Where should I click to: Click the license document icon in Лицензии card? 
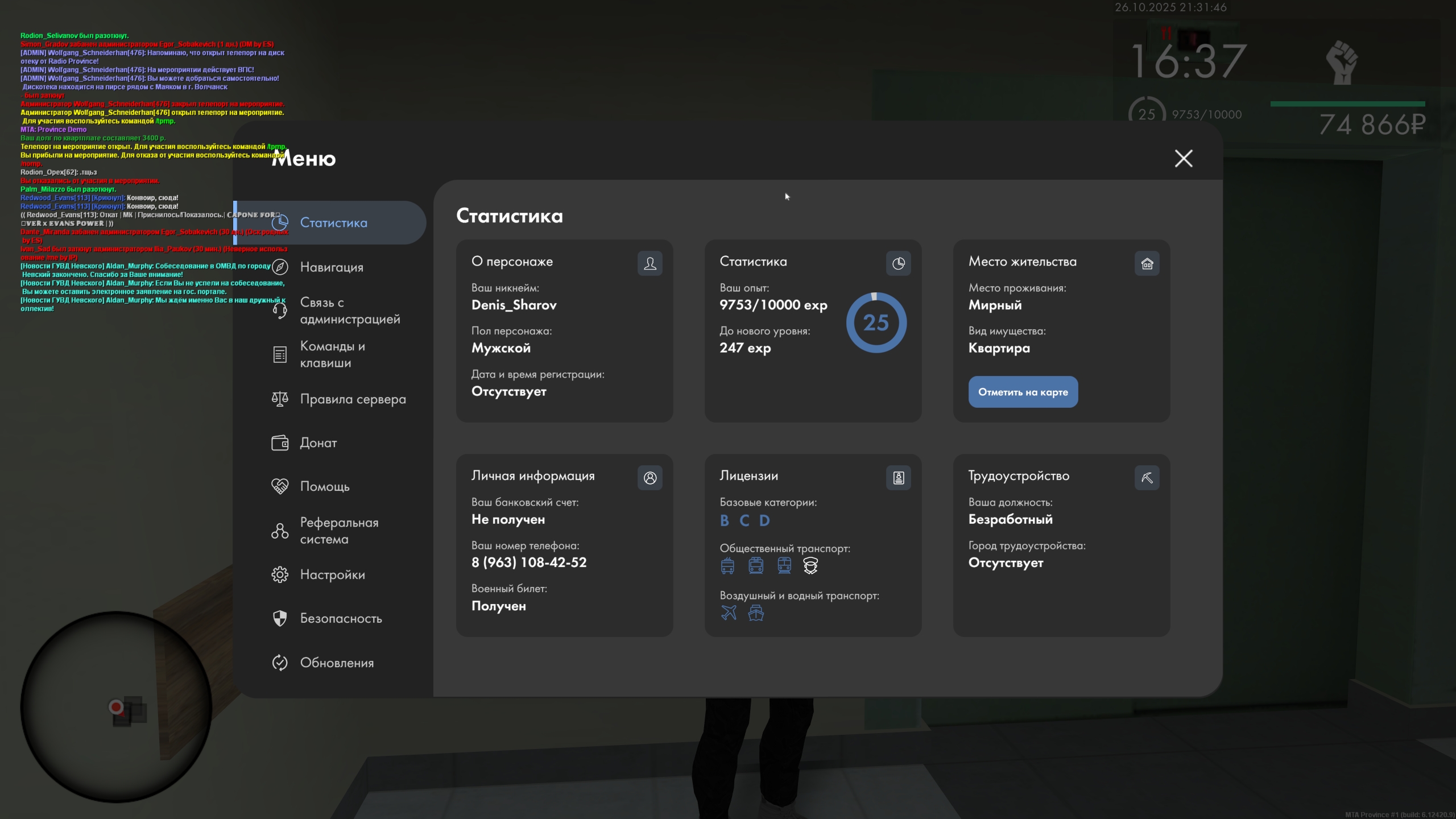pyautogui.click(x=898, y=478)
